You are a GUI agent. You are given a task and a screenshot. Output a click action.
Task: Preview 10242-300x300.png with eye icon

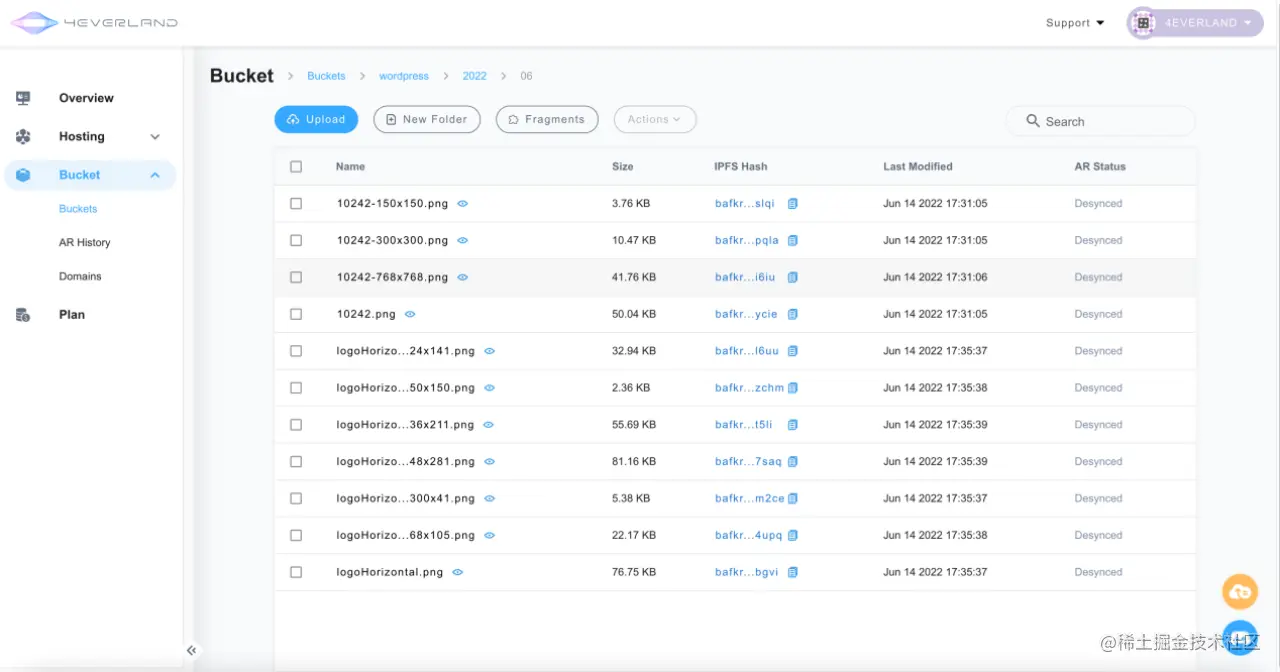[x=463, y=240]
